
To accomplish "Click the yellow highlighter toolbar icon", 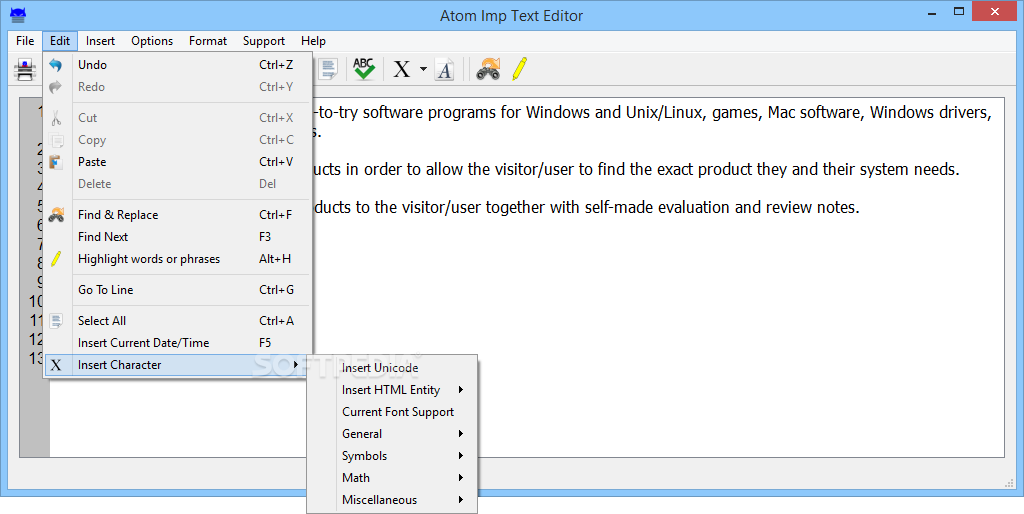I will click(520, 69).
